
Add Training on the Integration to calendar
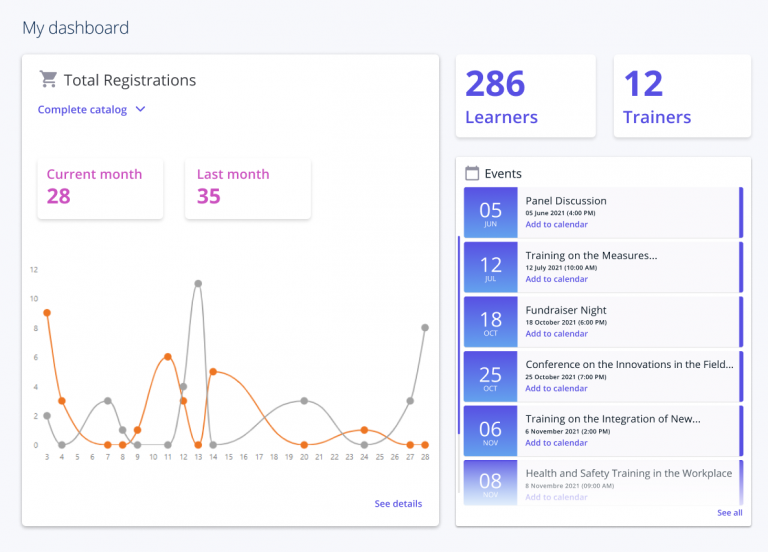pos(556,443)
